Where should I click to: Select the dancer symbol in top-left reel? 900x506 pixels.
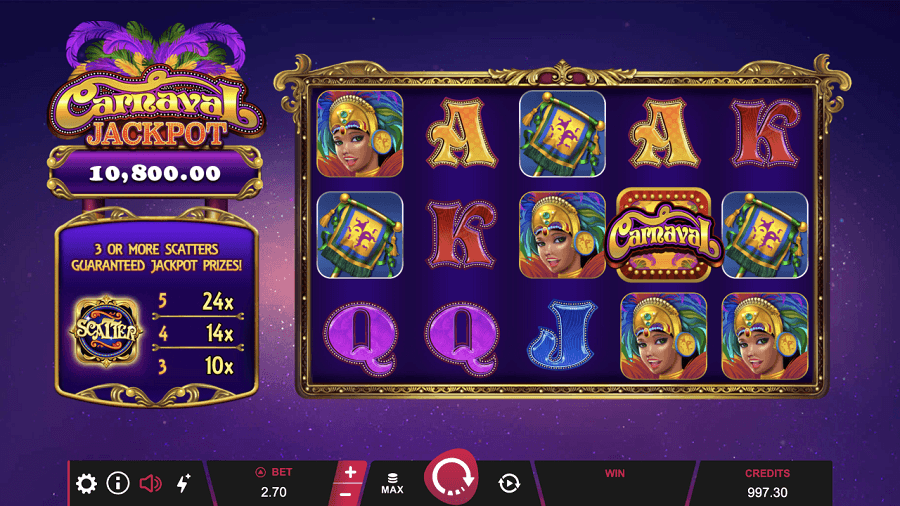pos(360,133)
